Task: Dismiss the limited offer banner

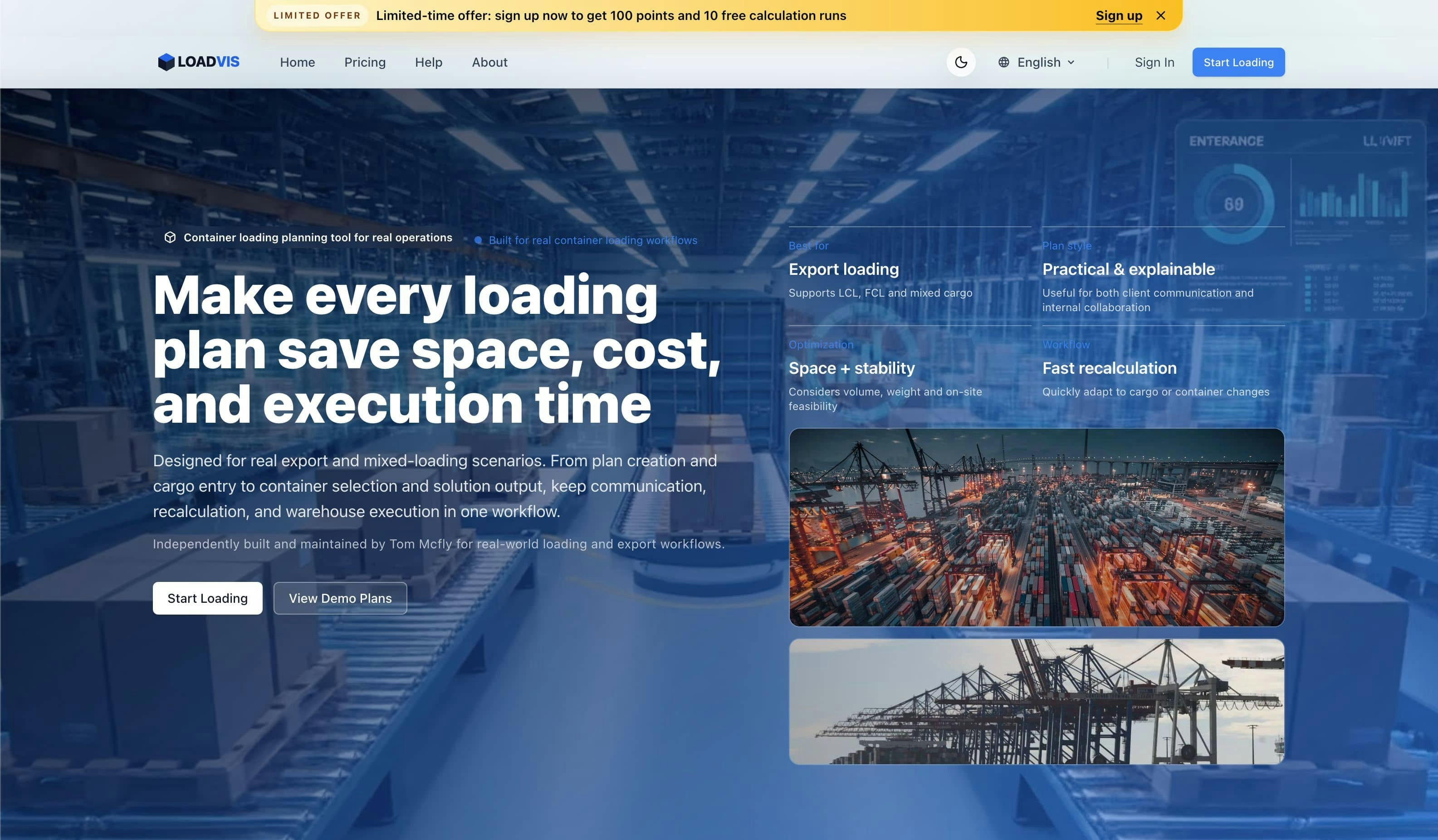Action: click(x=1161, y=15)
